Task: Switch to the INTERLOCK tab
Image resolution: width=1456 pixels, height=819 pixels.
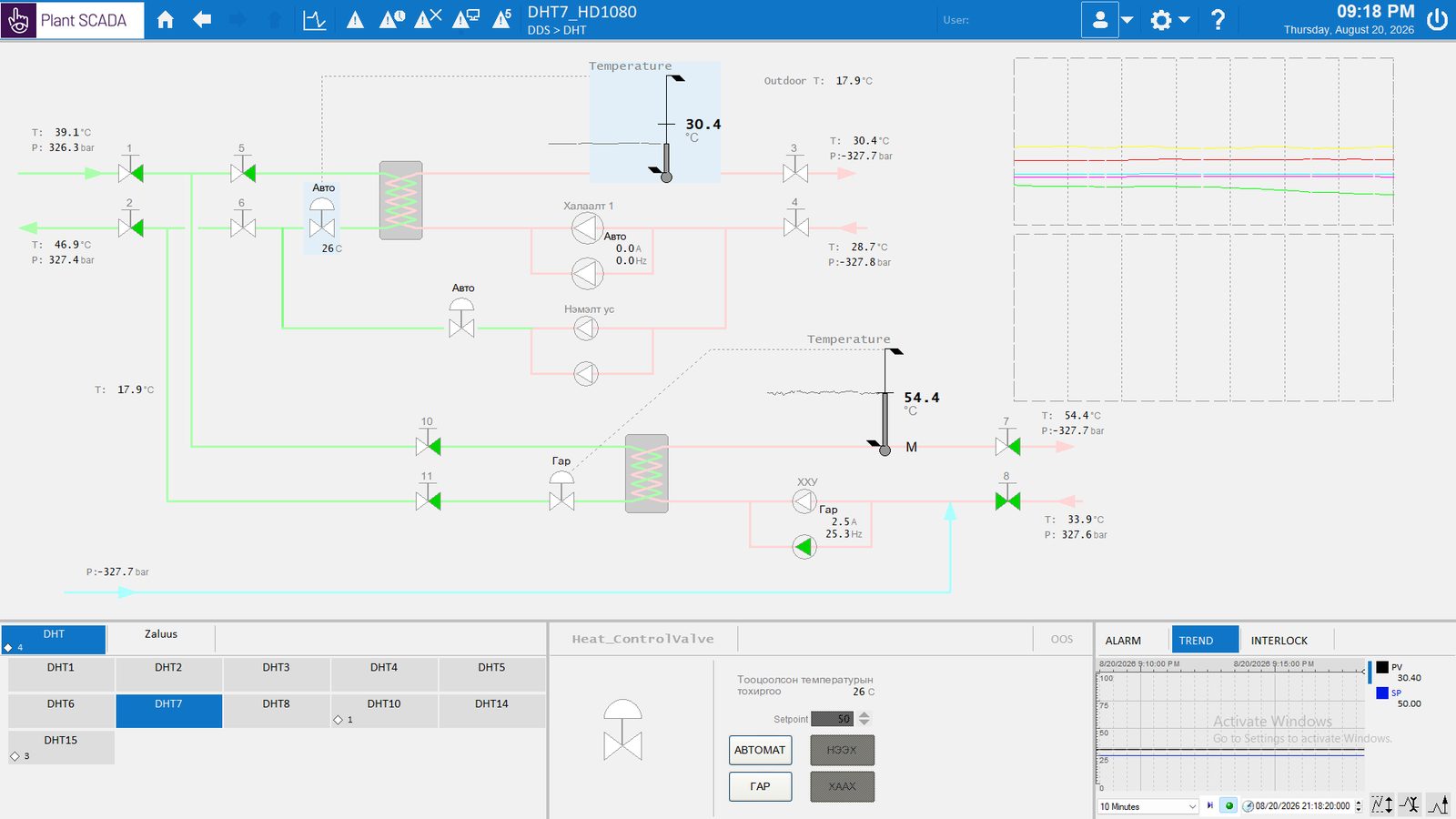Action: [x=1279, y=641]
